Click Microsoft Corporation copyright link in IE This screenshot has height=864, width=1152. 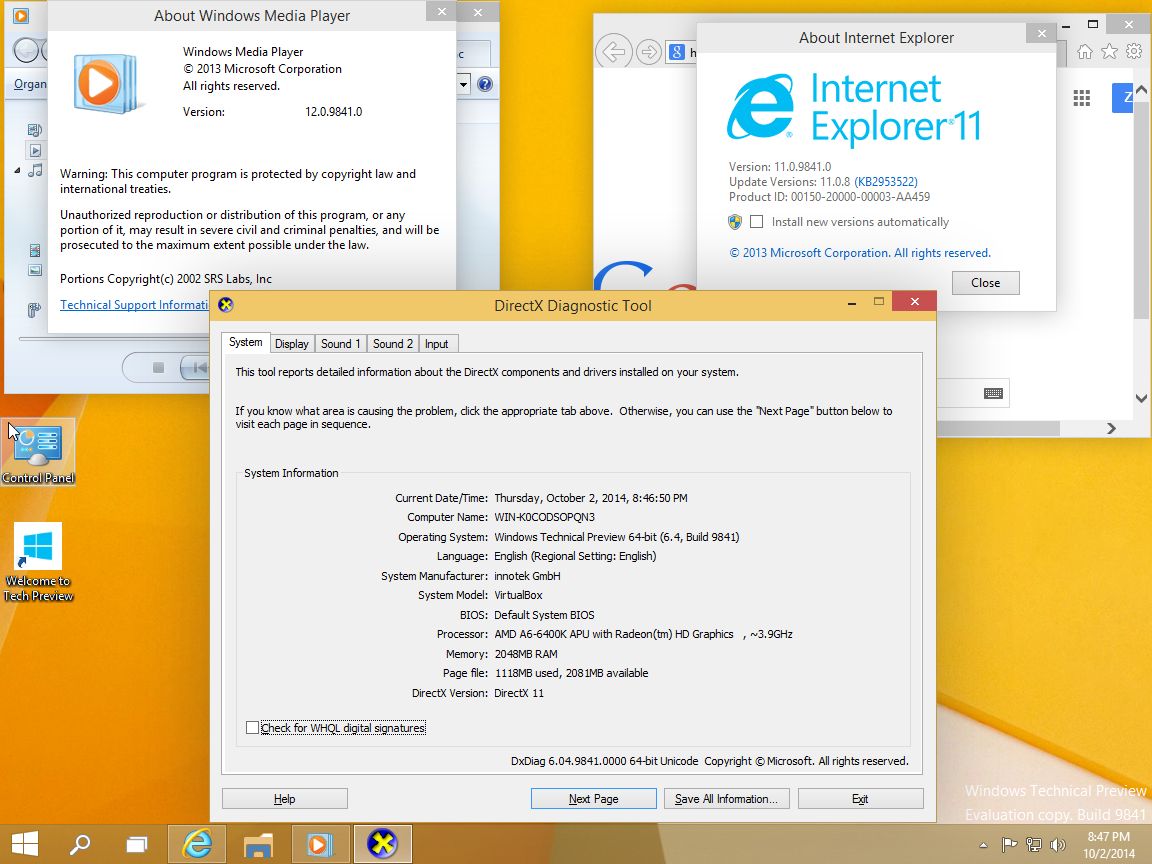pos(860,253)
